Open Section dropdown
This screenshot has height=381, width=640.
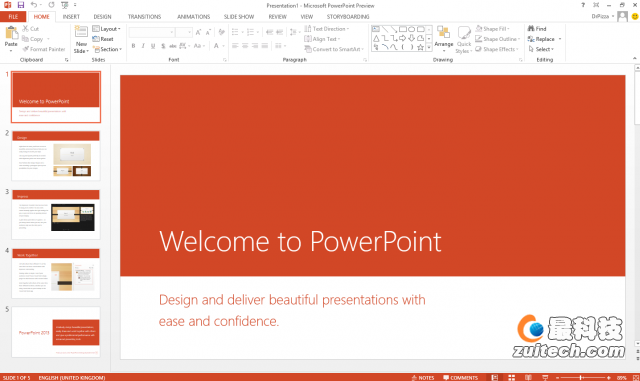point(107,49)
